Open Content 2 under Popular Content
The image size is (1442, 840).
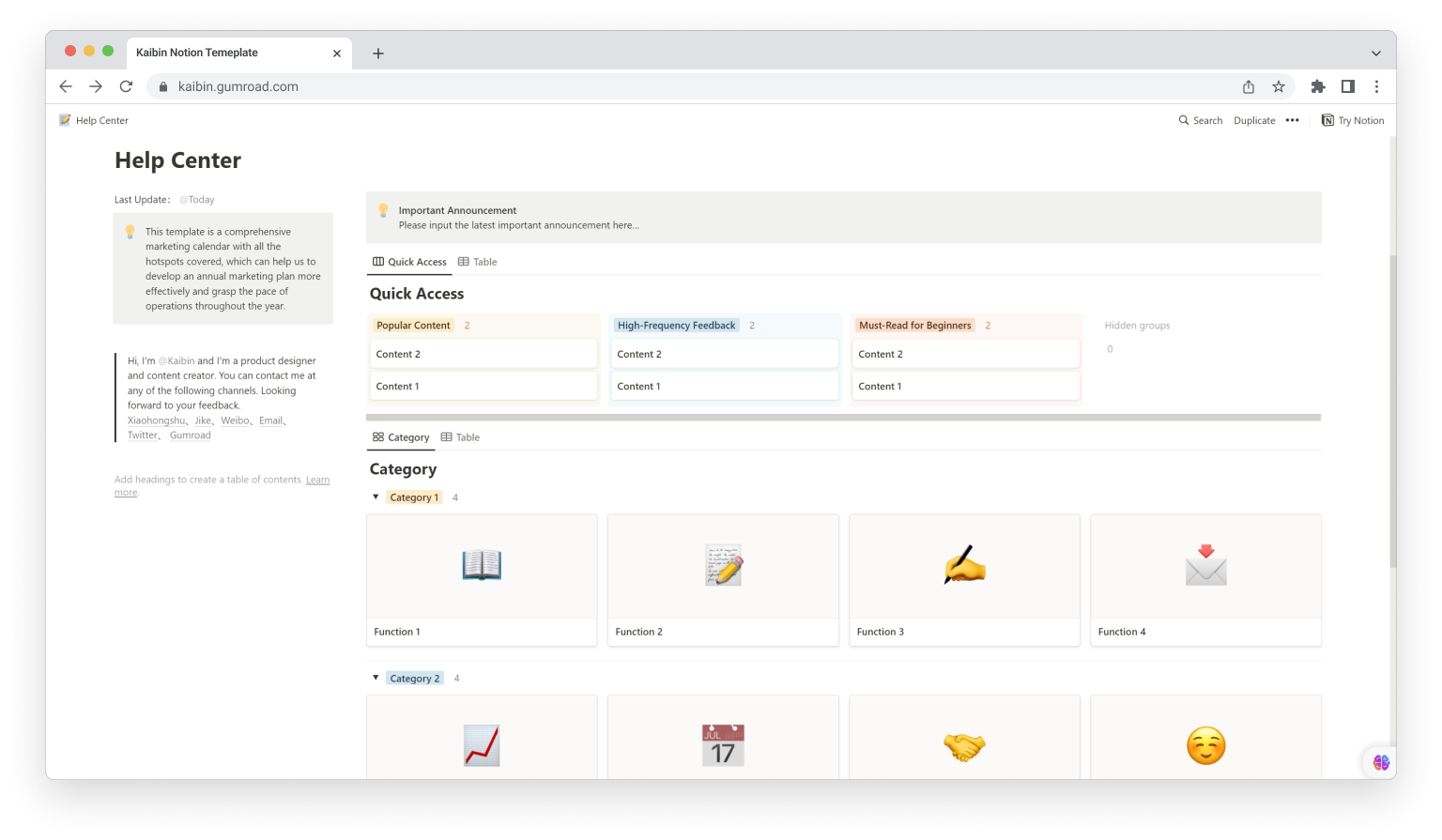pyautogui.click(x=483, y=354)
